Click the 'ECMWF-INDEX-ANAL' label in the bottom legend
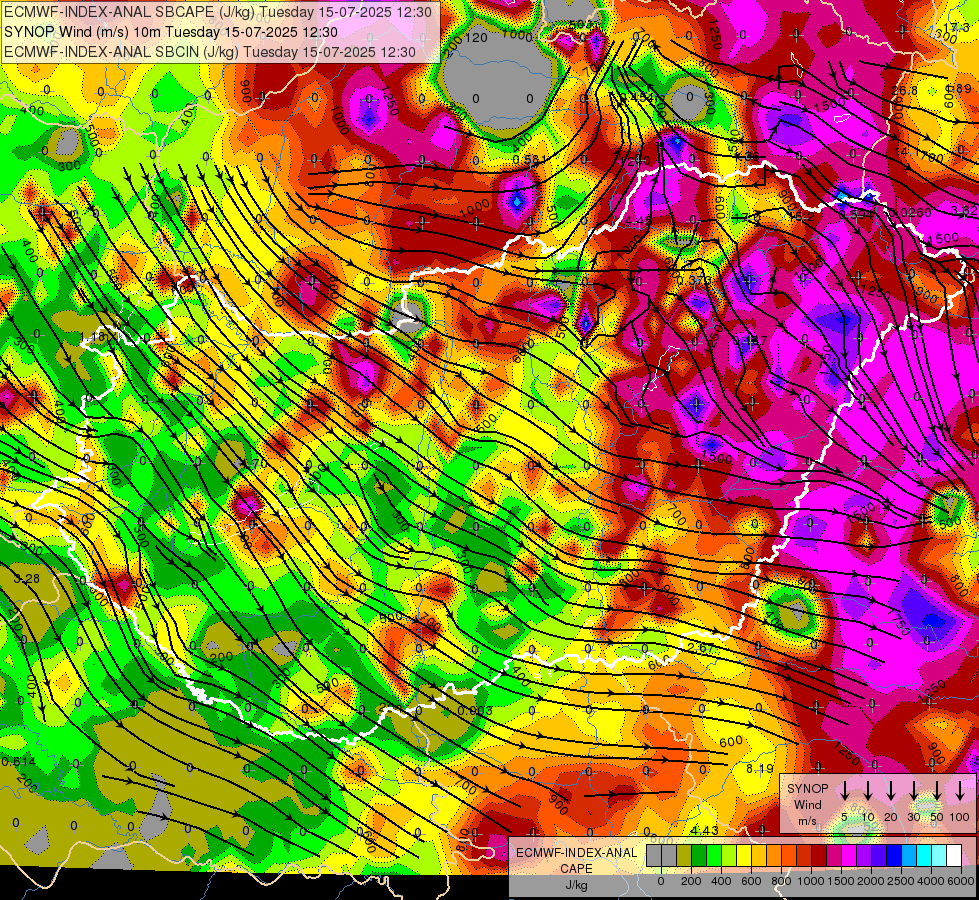Image resolution: width=979 pixels, height=900 pixels. [x=576, y=853]
